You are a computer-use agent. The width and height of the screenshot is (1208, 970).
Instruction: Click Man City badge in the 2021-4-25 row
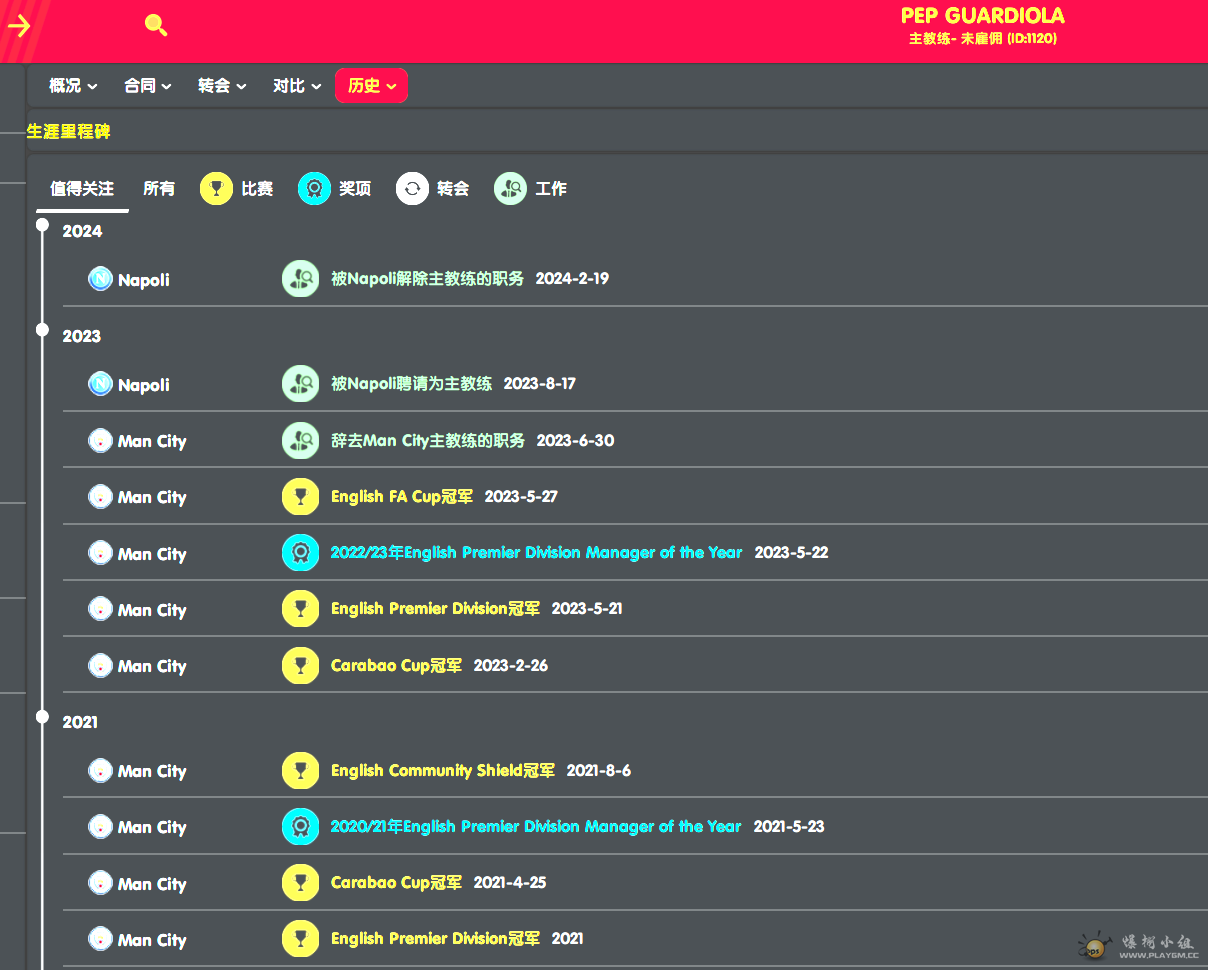(x=100, y=884)
